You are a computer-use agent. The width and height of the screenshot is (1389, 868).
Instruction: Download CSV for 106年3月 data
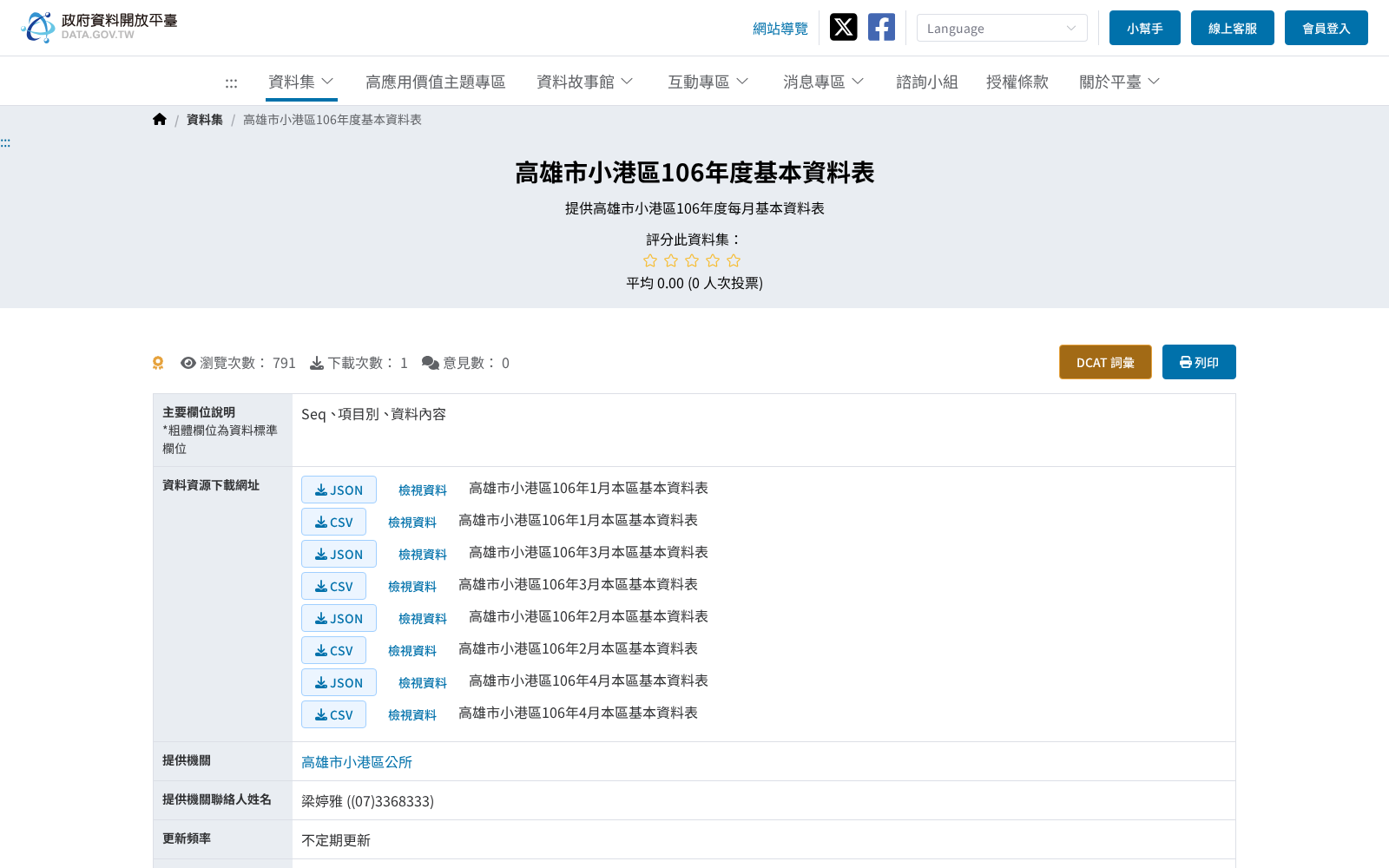click(x=333, y=586)
